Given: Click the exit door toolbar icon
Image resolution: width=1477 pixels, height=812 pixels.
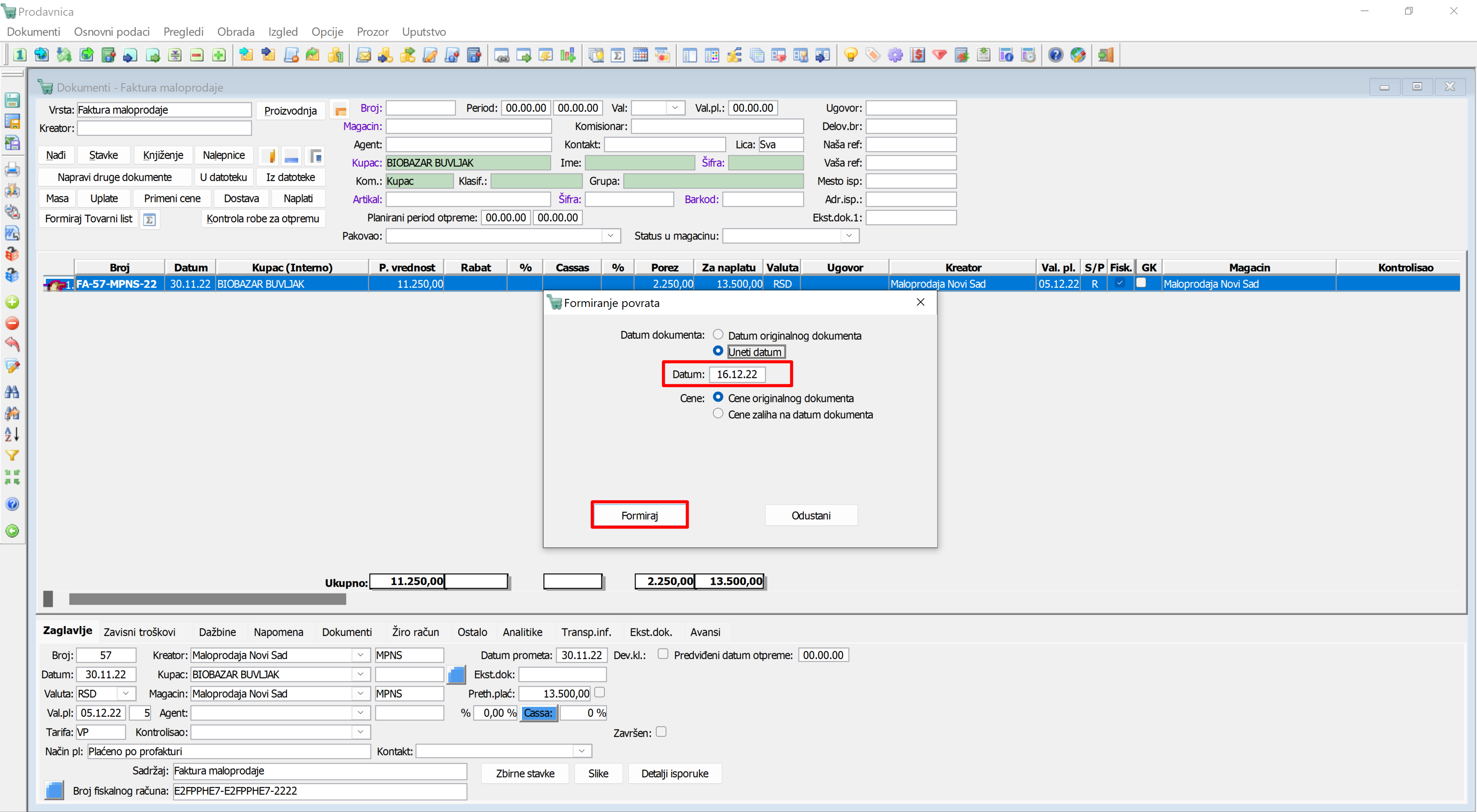Looking at the screenshot, I should click(1106, 55).
